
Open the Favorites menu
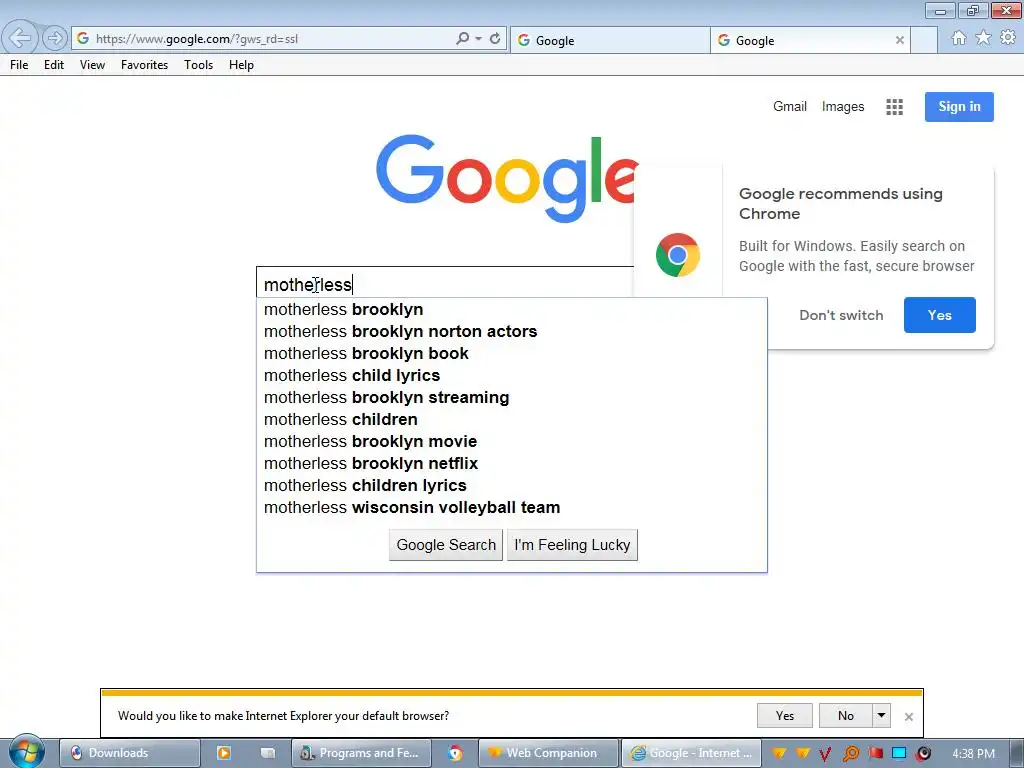click(x=144, y=65)
